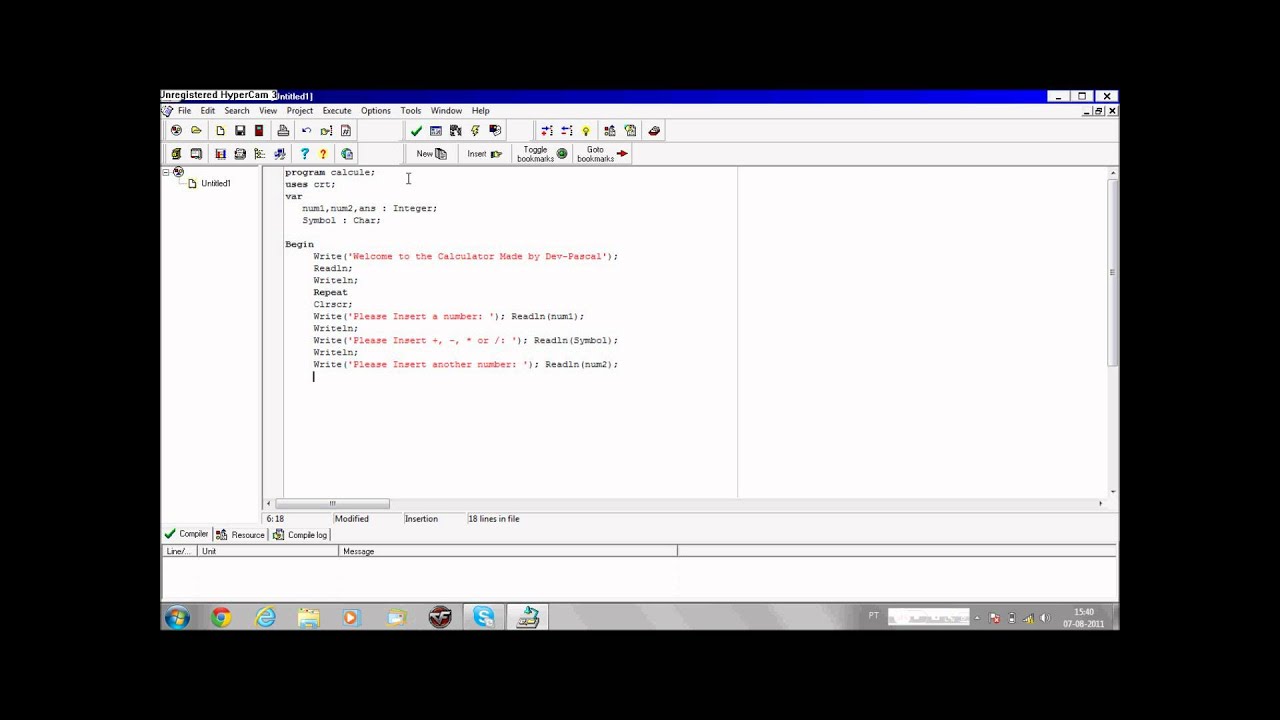The width and height of the screenshot is (1280, 720).
Task: Click the yellow light bulb toolbar icon
Action: click(586, 131)
